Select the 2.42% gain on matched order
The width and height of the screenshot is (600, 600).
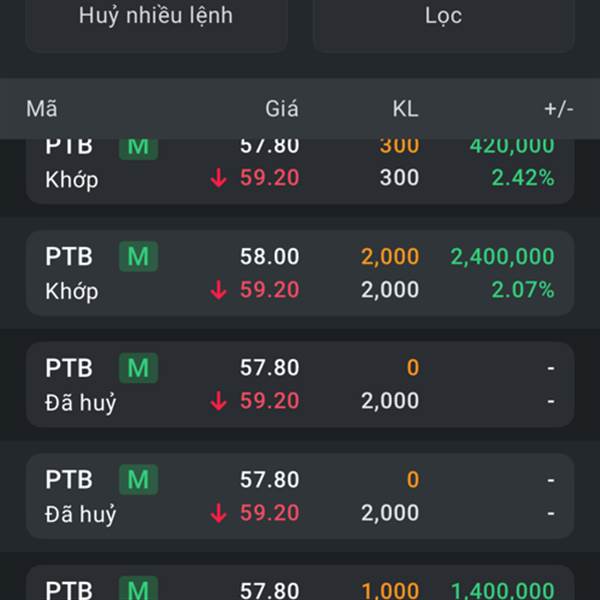click(x=523, y=178)
